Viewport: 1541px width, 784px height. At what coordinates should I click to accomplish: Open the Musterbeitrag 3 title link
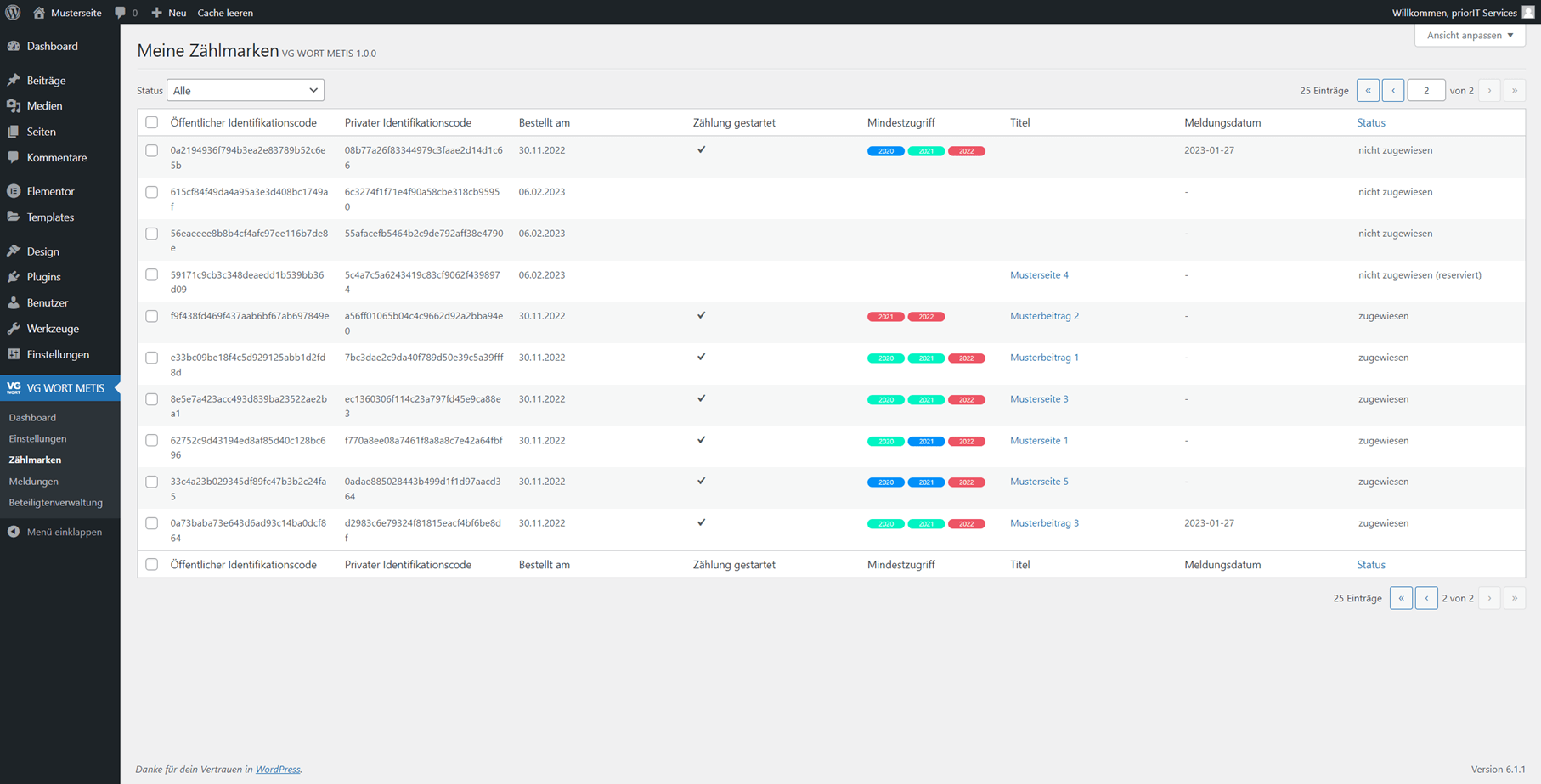tap(1044, 523)
